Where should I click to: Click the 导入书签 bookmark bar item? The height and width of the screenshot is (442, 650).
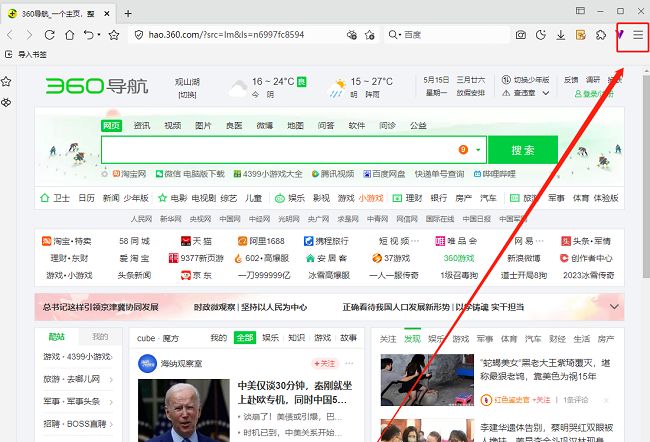coord(26,54)
